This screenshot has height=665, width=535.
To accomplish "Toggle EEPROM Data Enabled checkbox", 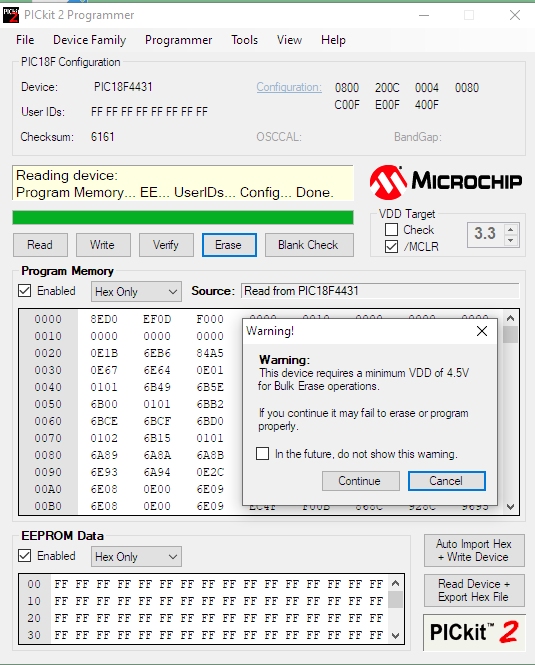I will click(x=25, y=556).
